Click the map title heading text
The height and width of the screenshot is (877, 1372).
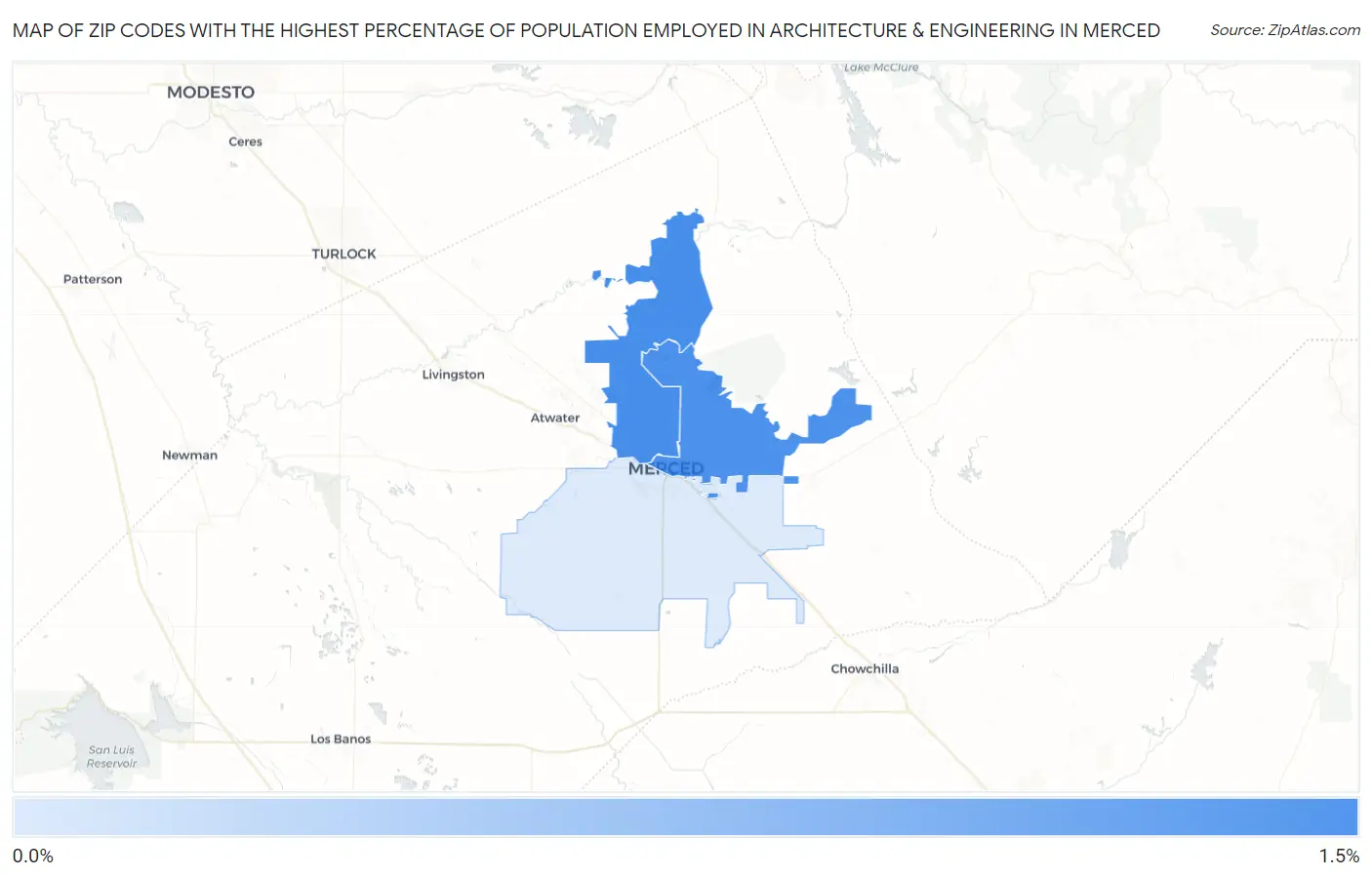[586, 30]
